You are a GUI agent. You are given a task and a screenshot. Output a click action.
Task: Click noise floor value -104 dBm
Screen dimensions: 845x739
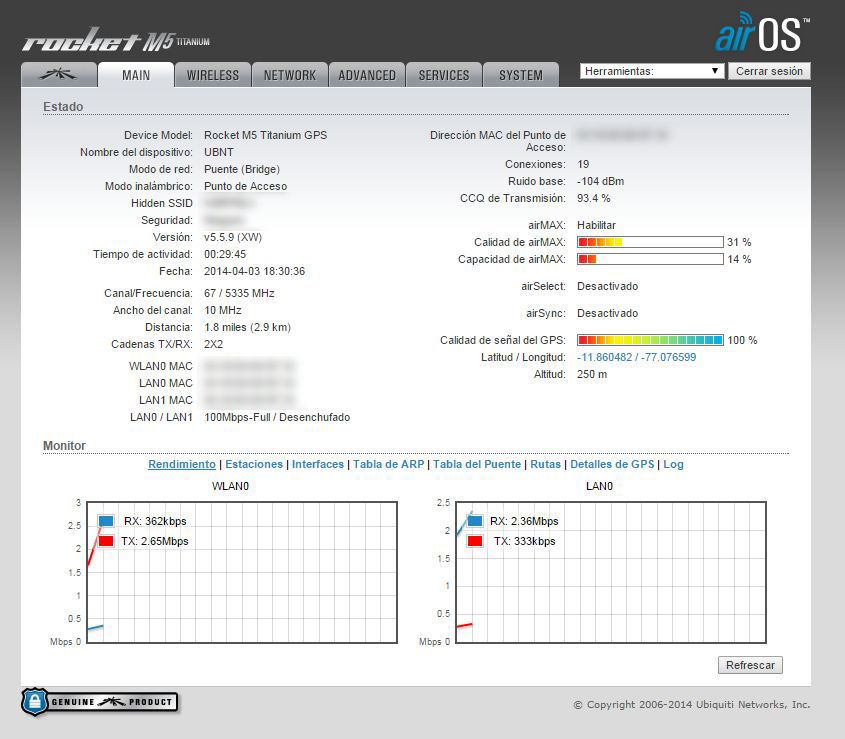click(600, 181)
